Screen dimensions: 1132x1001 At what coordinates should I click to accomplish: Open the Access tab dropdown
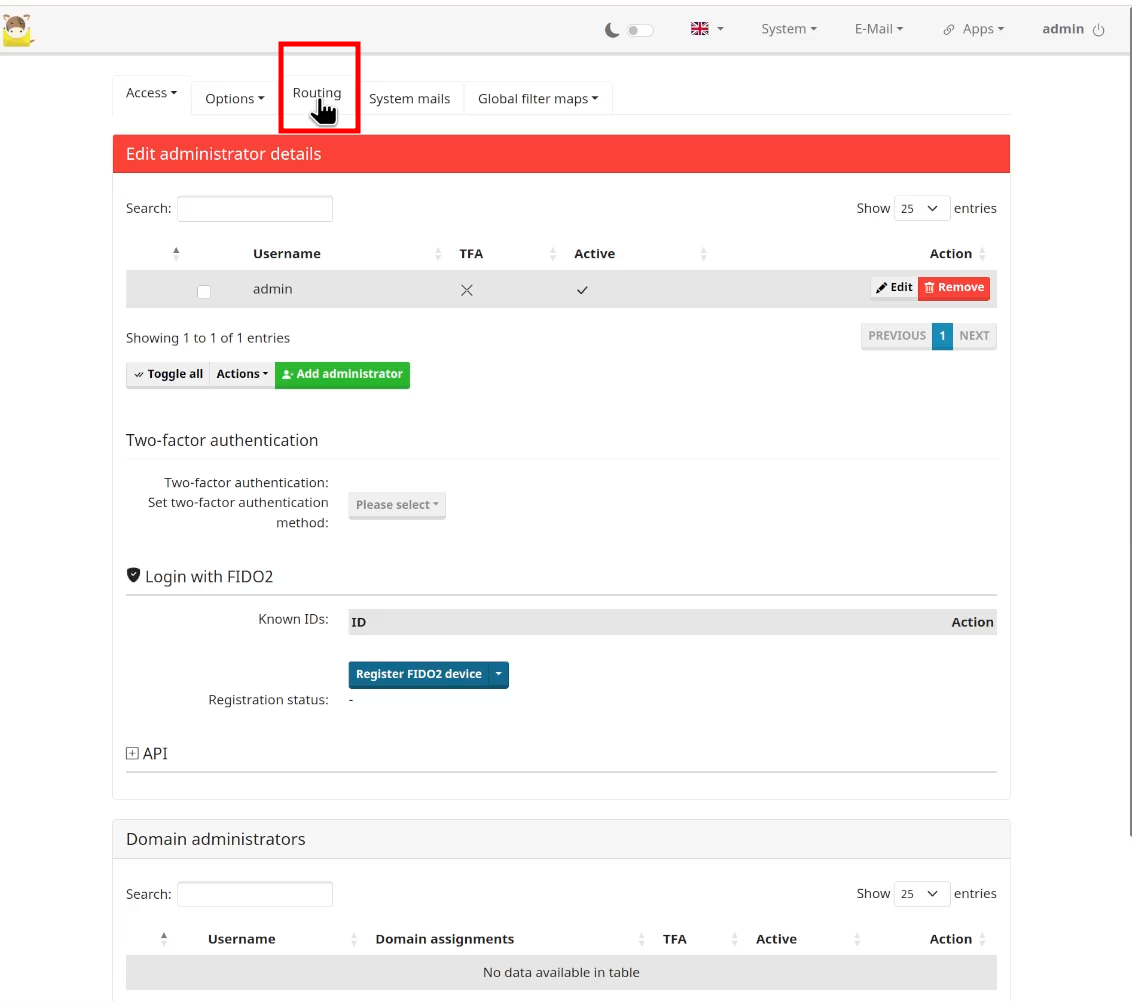tap(152, 93)
